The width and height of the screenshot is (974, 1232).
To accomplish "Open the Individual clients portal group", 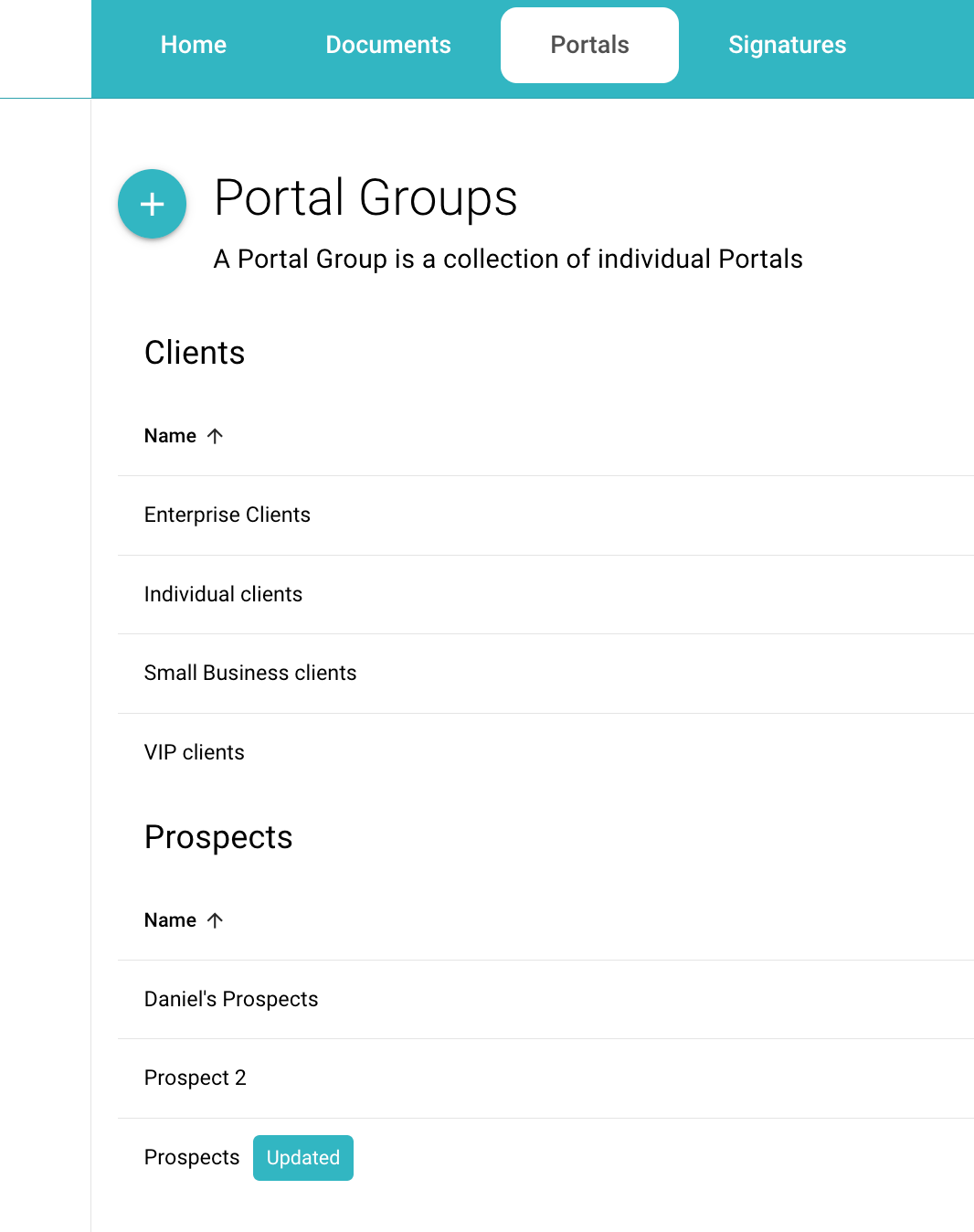I will [223, 594].
